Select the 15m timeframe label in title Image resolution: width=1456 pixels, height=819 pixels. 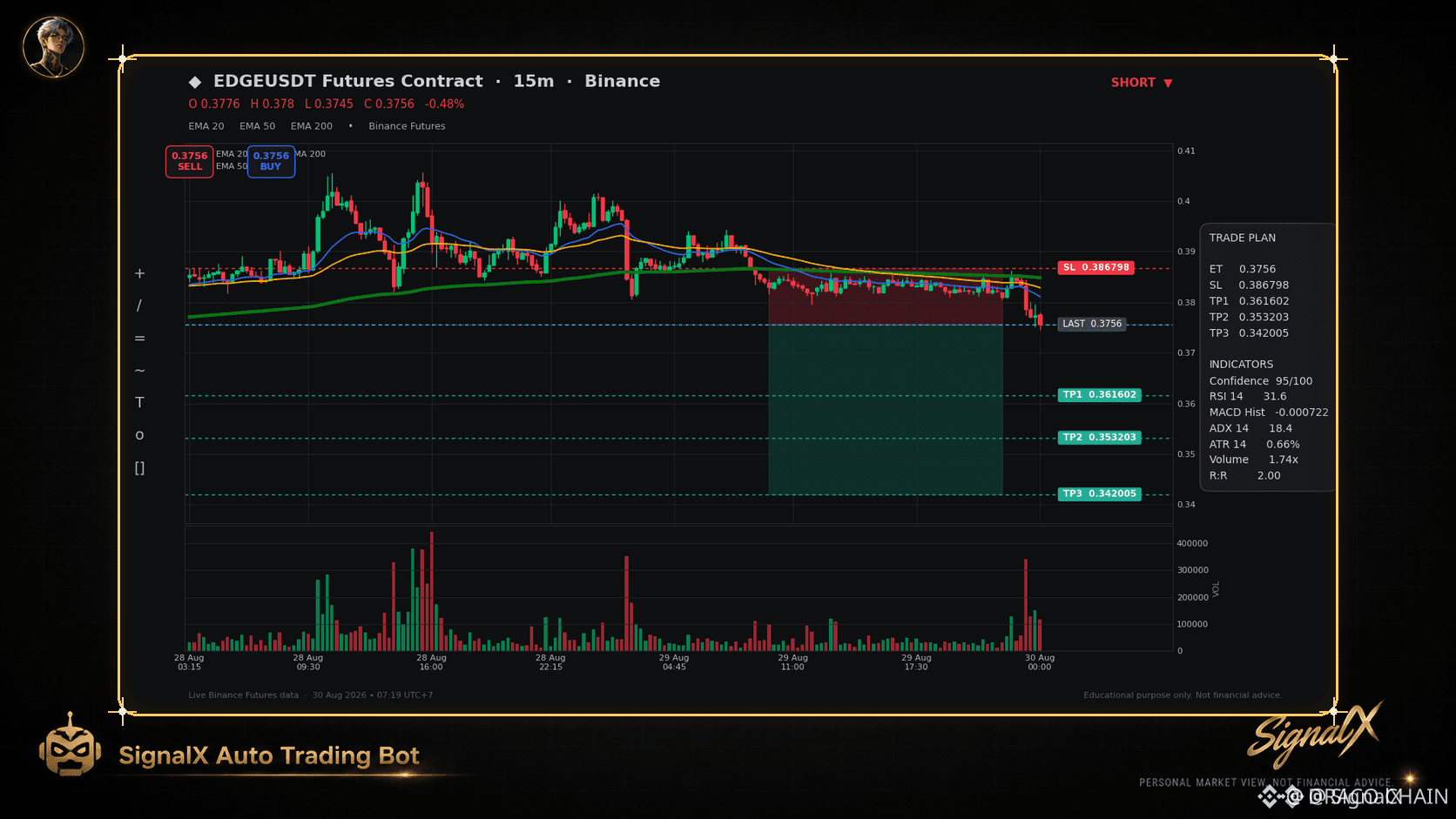(x=534, y=81)
